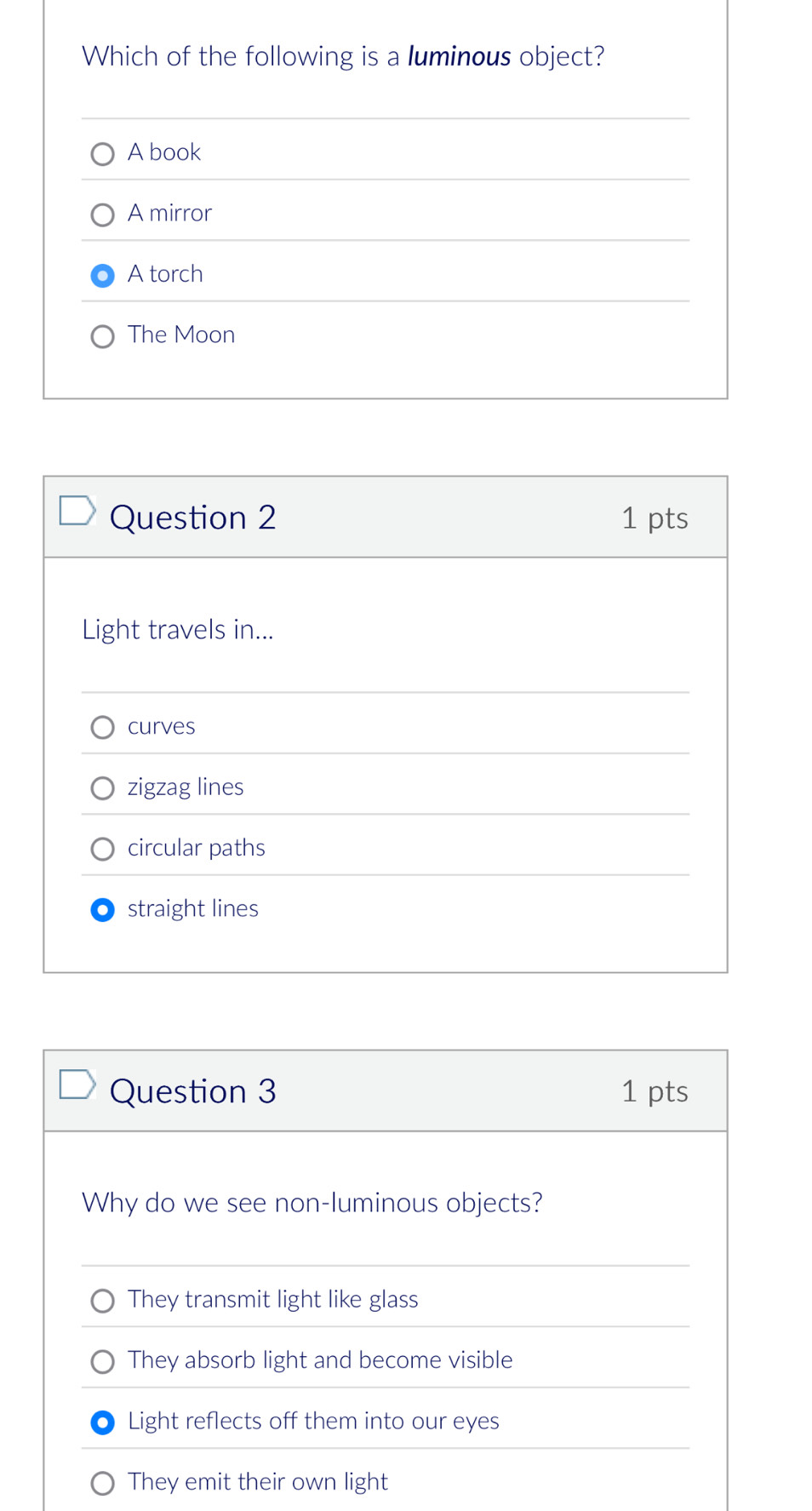Click the 'Light travels in...' question text
812x1511 pixels.
[x=178, y=630]
